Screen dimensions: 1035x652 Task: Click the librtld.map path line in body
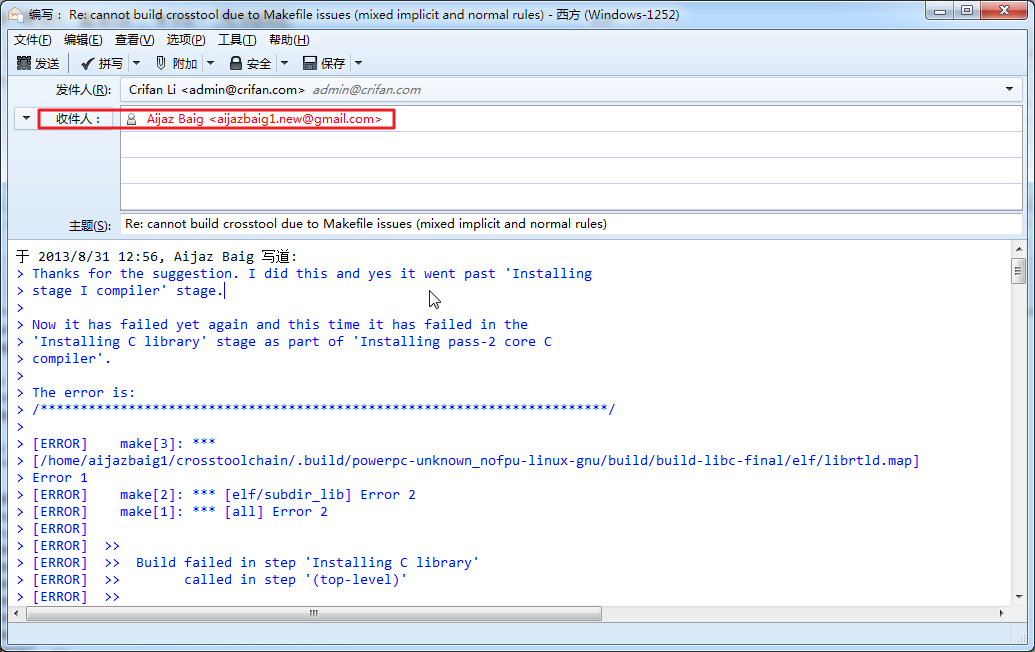(x=476, y=461)
